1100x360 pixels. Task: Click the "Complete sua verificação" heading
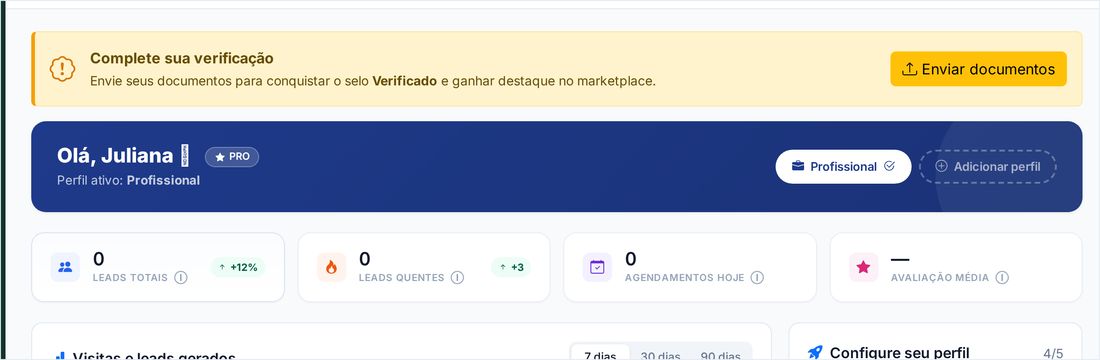[x=182, y=58]
